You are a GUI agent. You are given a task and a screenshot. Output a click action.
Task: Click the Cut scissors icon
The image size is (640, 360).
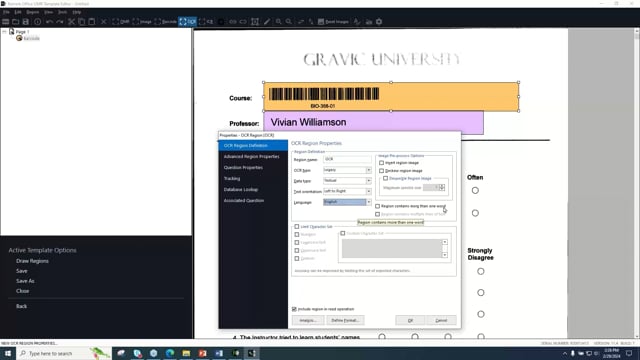tap(71, 22)
